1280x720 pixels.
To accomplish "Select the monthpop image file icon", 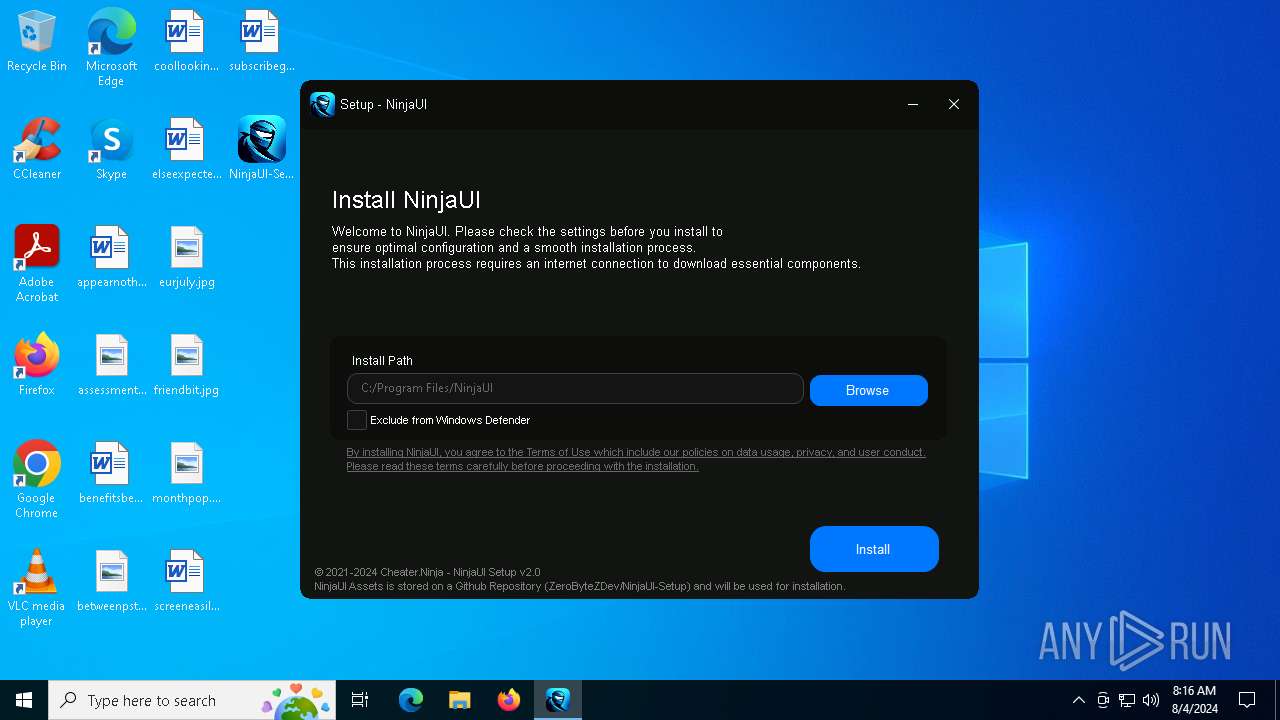I will (186, 474).
